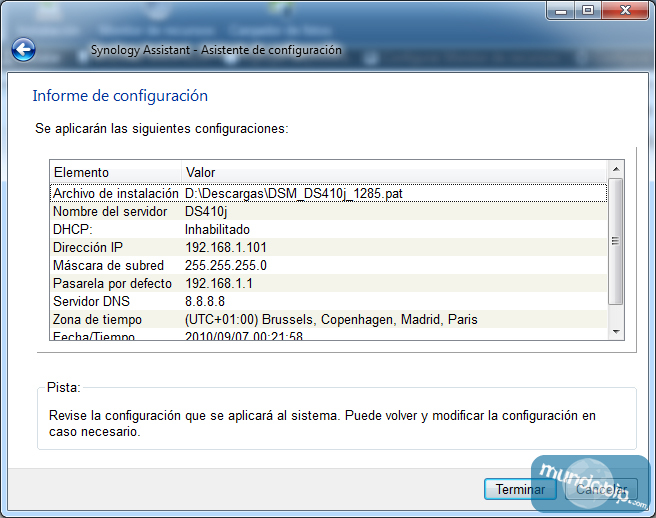Click the Inhabilitado value
The width and height of the screenshot is (656, 518).
(217, 229)
